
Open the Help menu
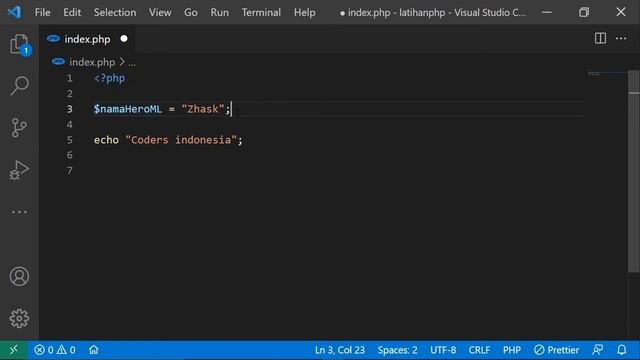click(x=304, y=12)
